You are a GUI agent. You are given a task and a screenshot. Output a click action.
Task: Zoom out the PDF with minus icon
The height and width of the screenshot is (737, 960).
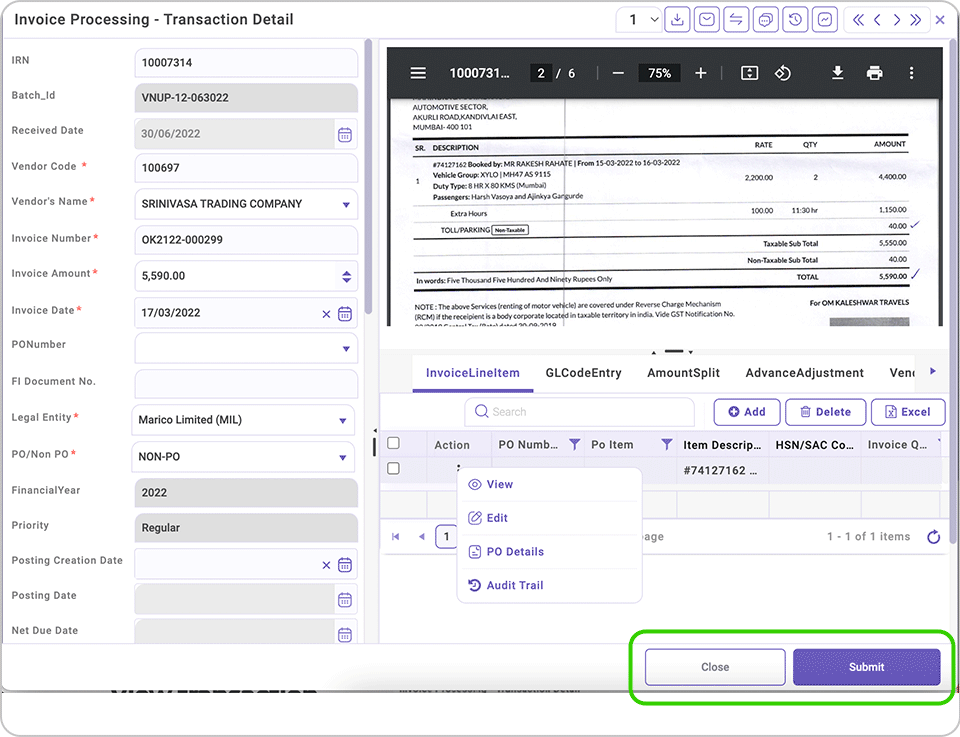618,73
